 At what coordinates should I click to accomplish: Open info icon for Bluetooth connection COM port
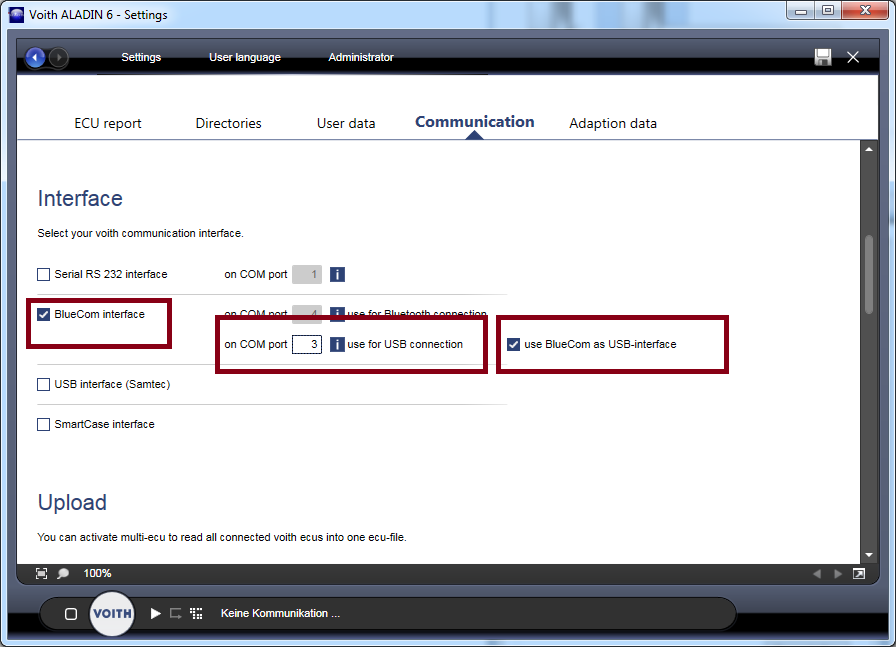[x=337, y=313]
